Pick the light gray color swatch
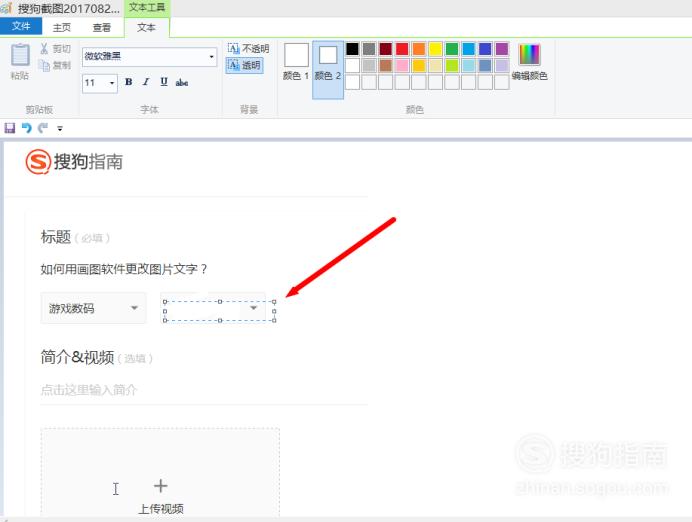The width and height of the screenshot is (692, 522). 369,65
